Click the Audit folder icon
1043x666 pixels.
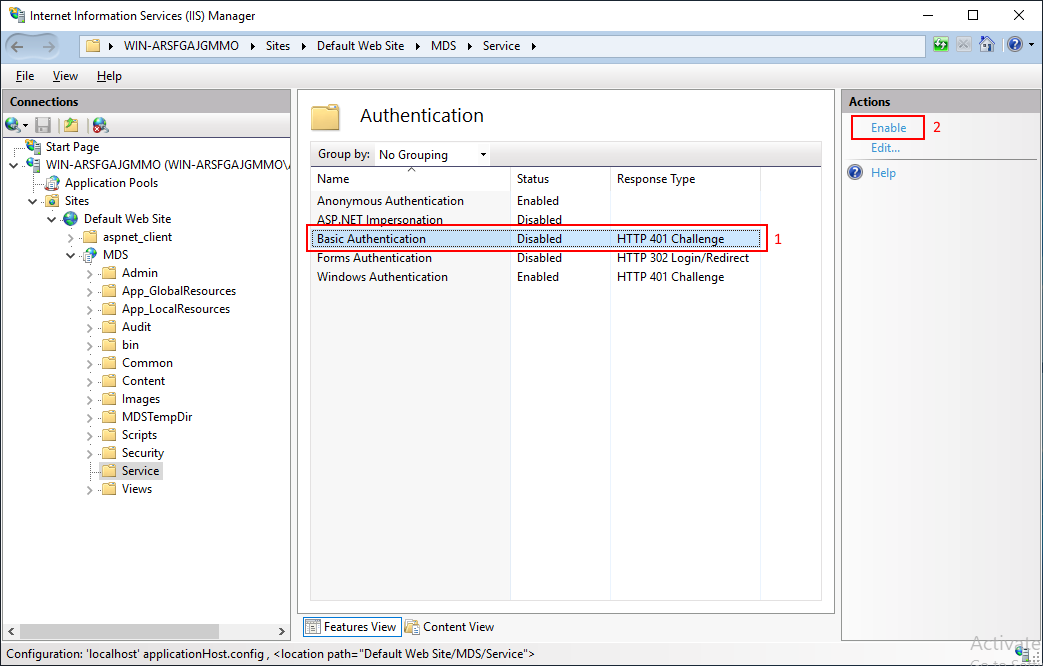click(x=108, y=327)
